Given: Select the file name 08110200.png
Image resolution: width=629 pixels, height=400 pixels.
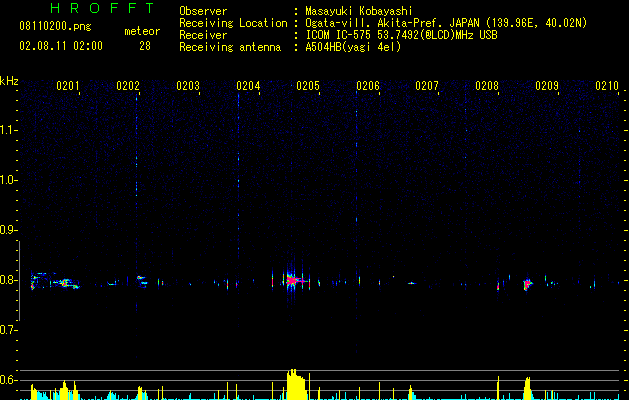Looking at the screenshot, I should (x=55, y=27).
